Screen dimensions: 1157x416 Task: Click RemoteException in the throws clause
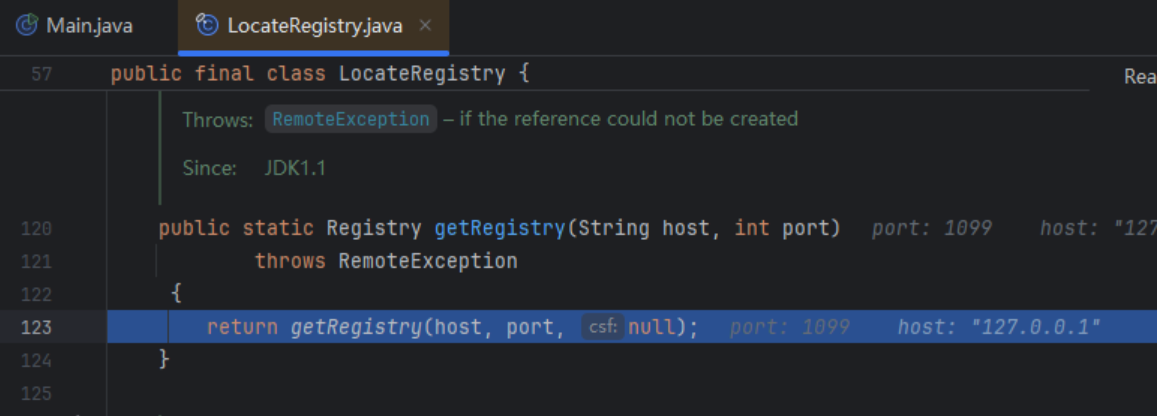click(428, 261)
